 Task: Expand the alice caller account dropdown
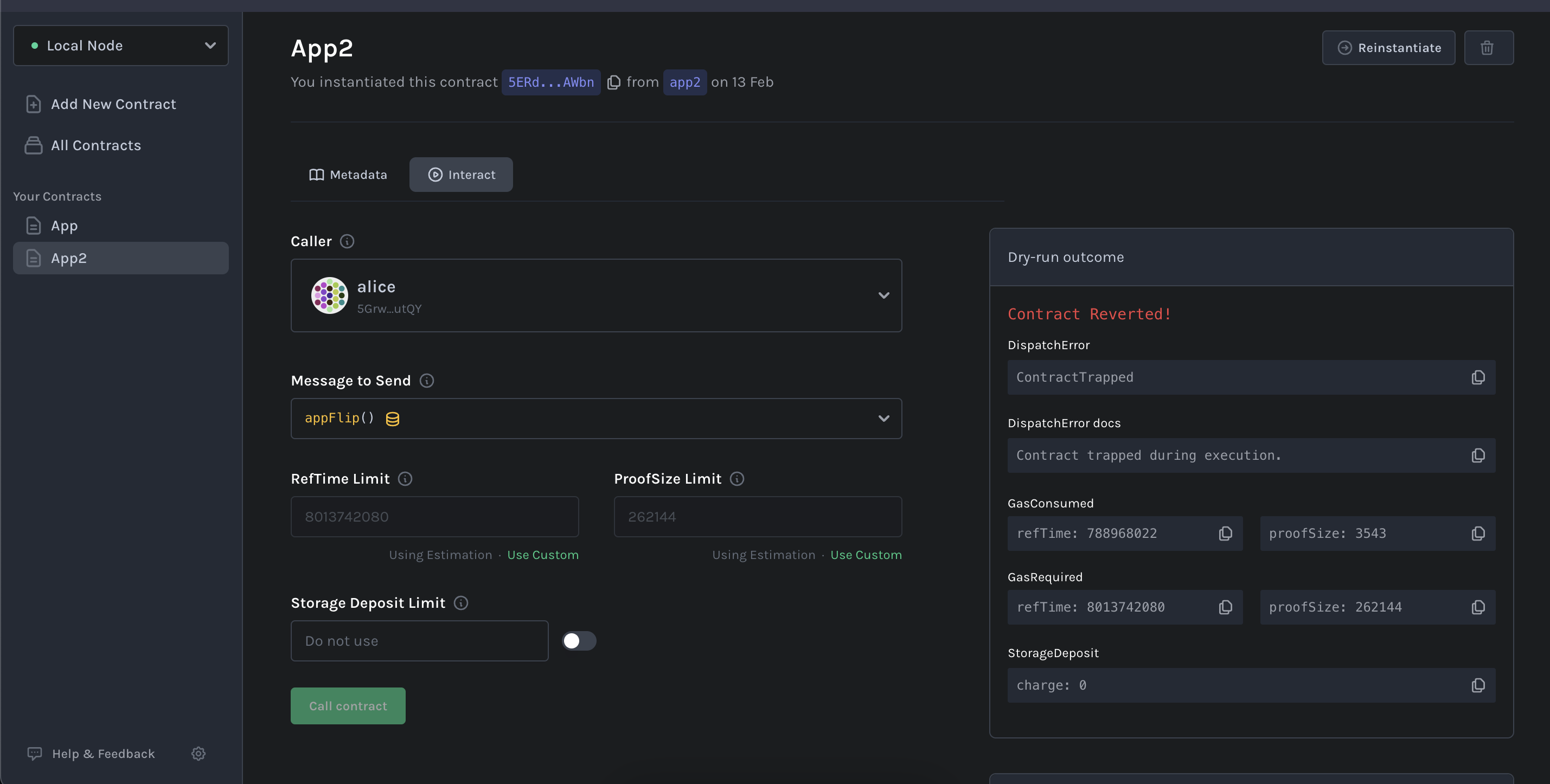coord(883,295)
